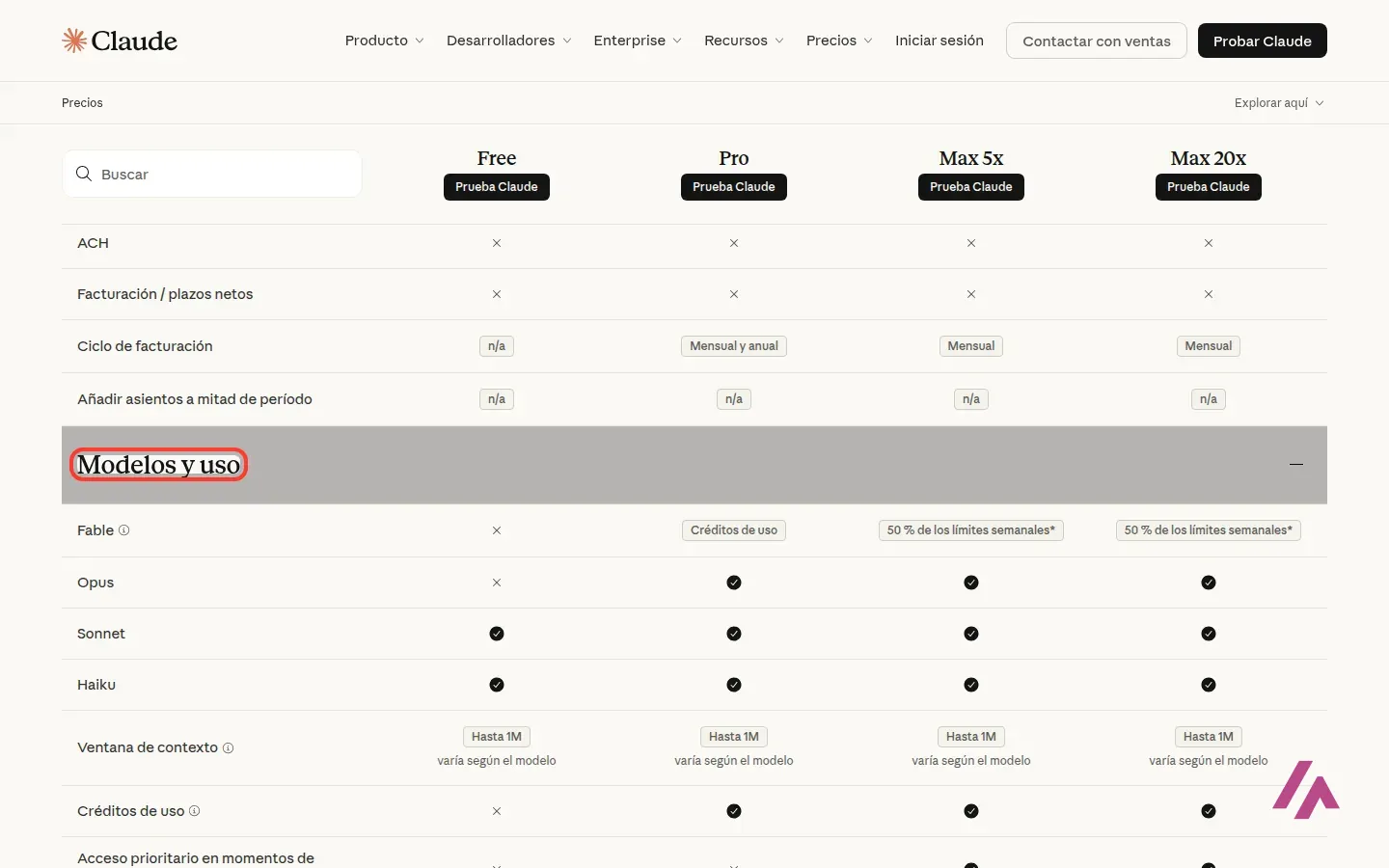The image size is (1389, 868).
Task: Click the X mark for ACH in Max 20x column
Action: click(1209, 243)
